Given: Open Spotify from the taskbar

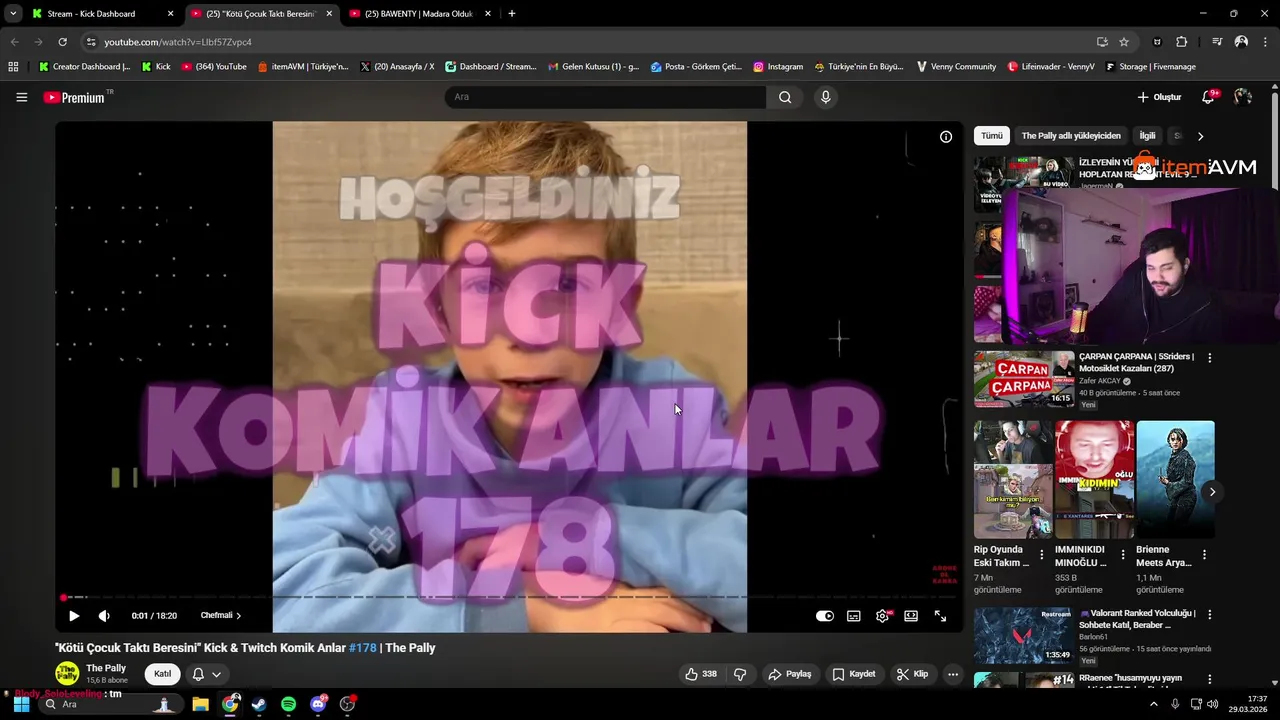Looking at the screenshot, I should [x=288, y=704].
